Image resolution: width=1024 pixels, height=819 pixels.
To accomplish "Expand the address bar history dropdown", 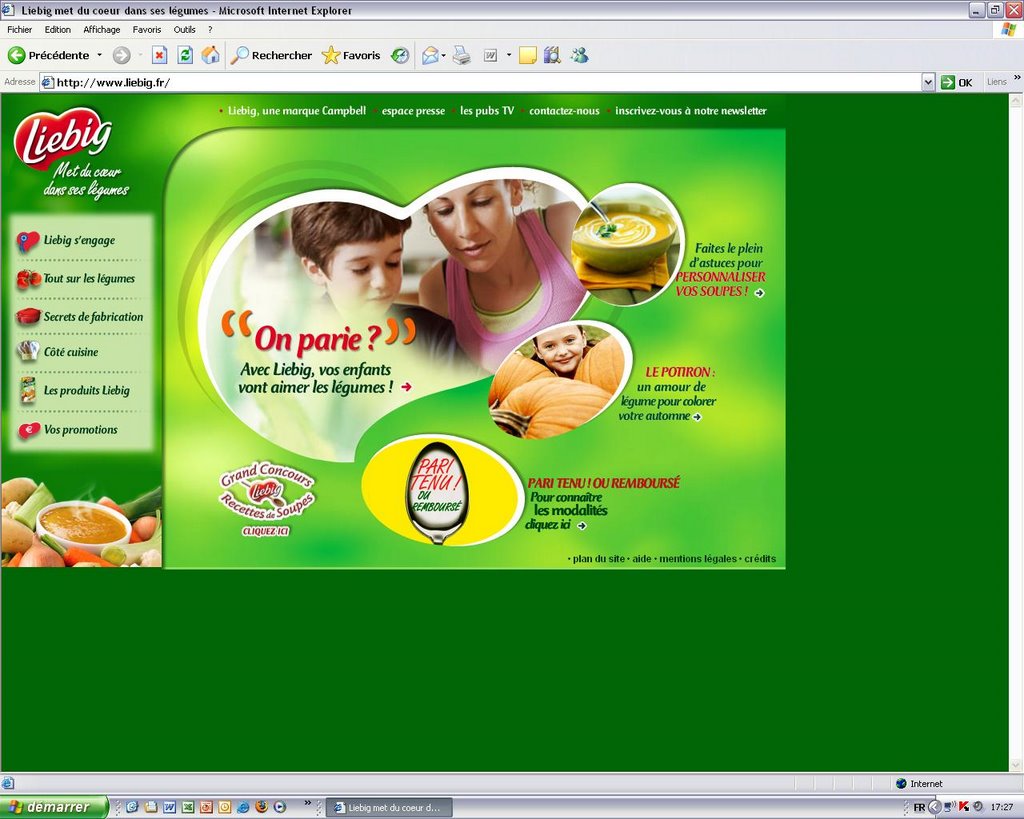I will (x=928, y=82).
